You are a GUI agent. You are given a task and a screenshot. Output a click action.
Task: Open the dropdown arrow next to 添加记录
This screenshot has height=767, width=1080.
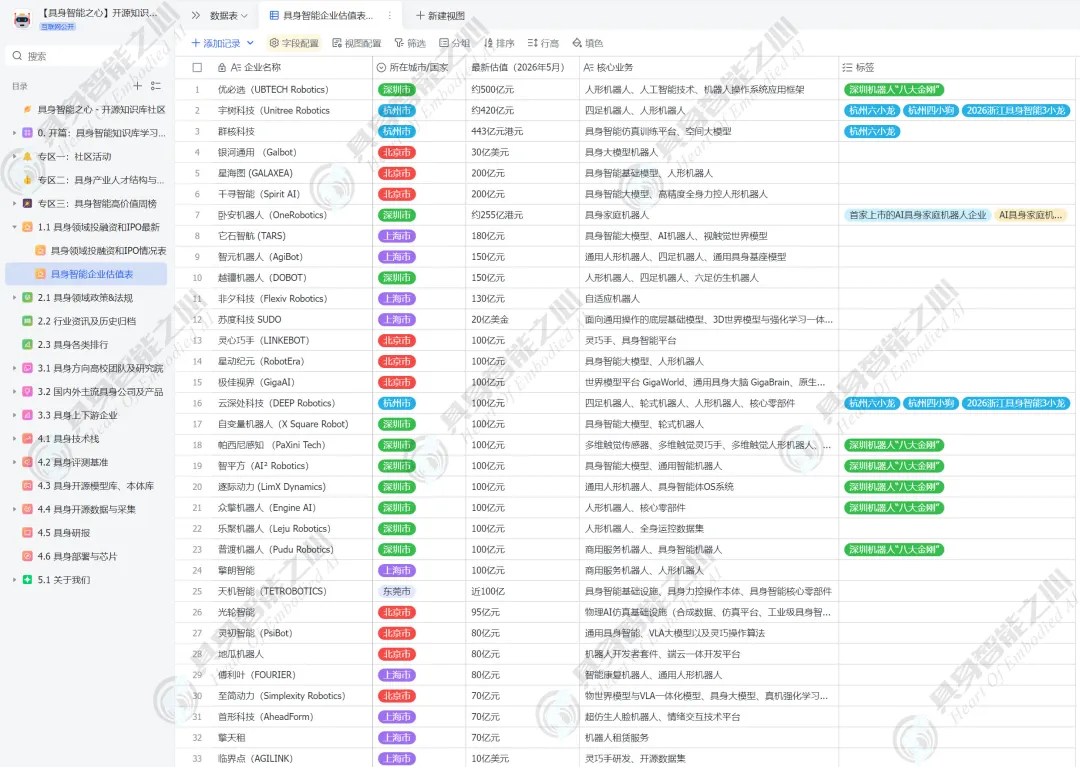(x=250, y=43)
